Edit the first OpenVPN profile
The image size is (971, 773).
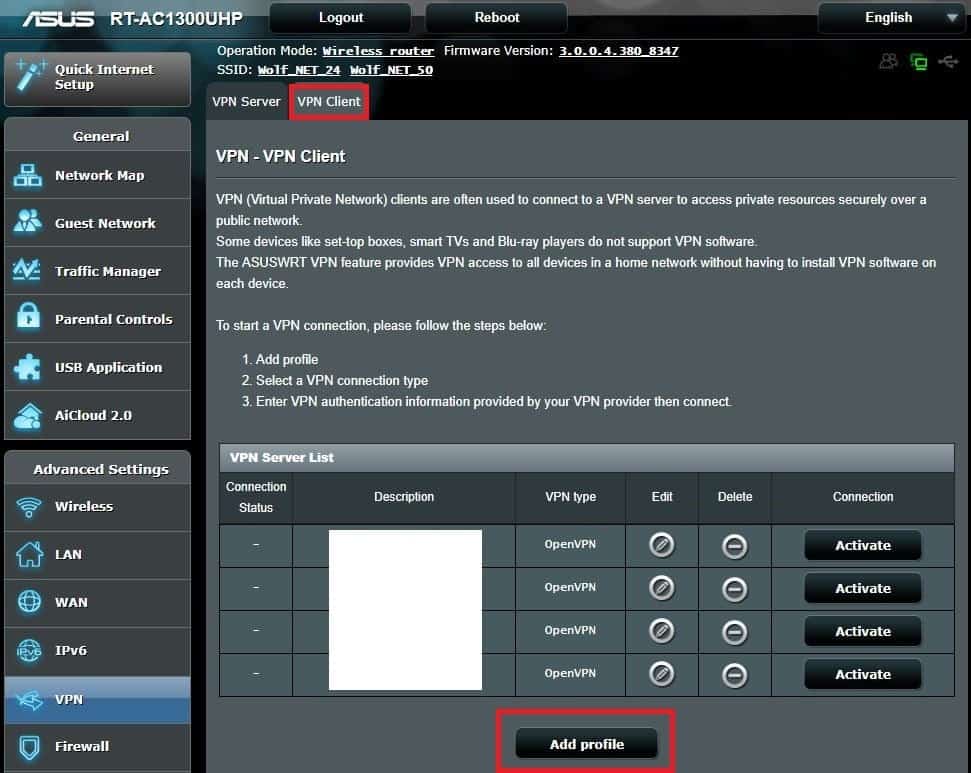pos(661,545)
